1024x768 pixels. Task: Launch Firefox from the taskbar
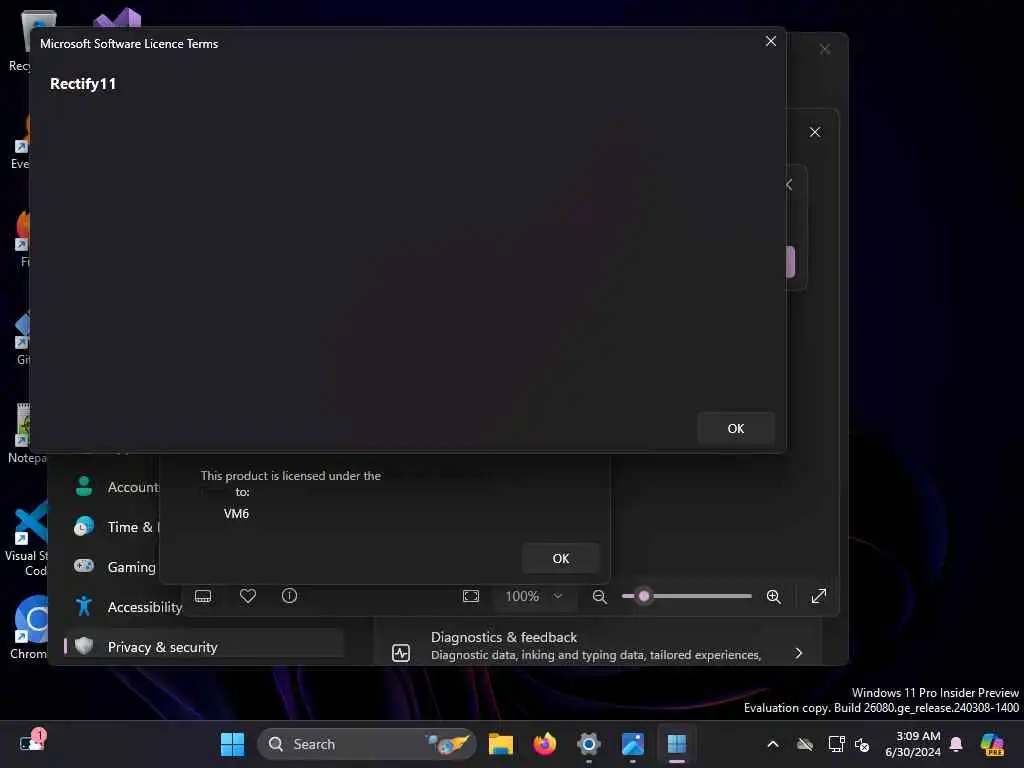545,744
